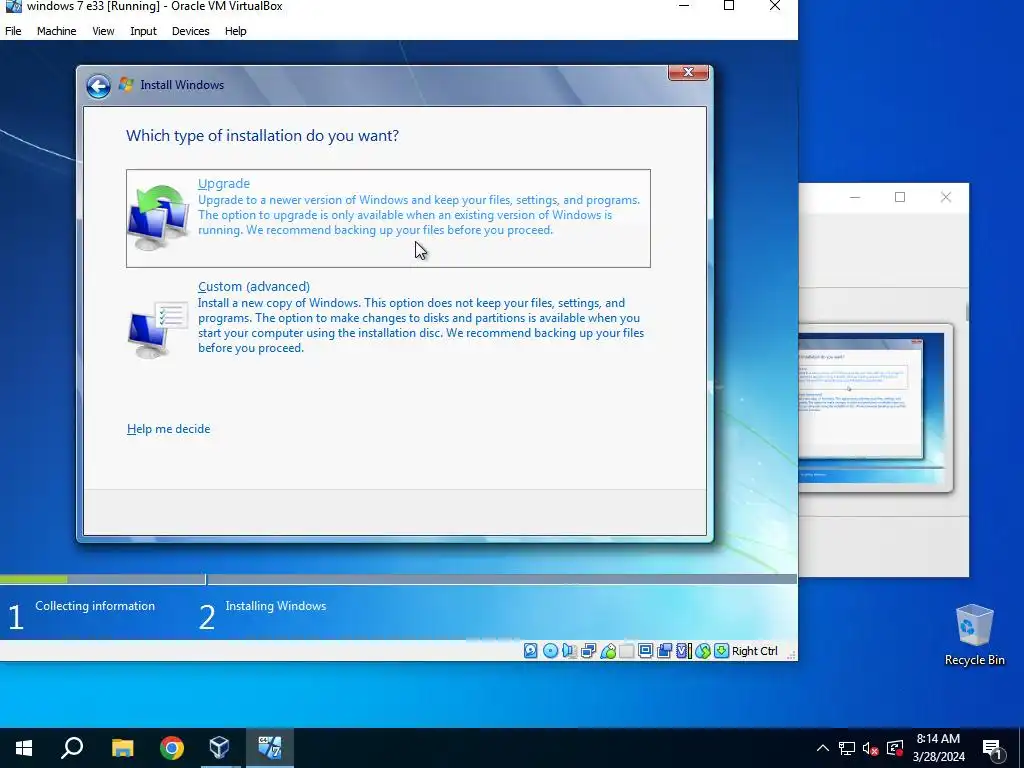The image size is (1024, 768).
Task: Click the display settings status icon
Action: (645, 650)
